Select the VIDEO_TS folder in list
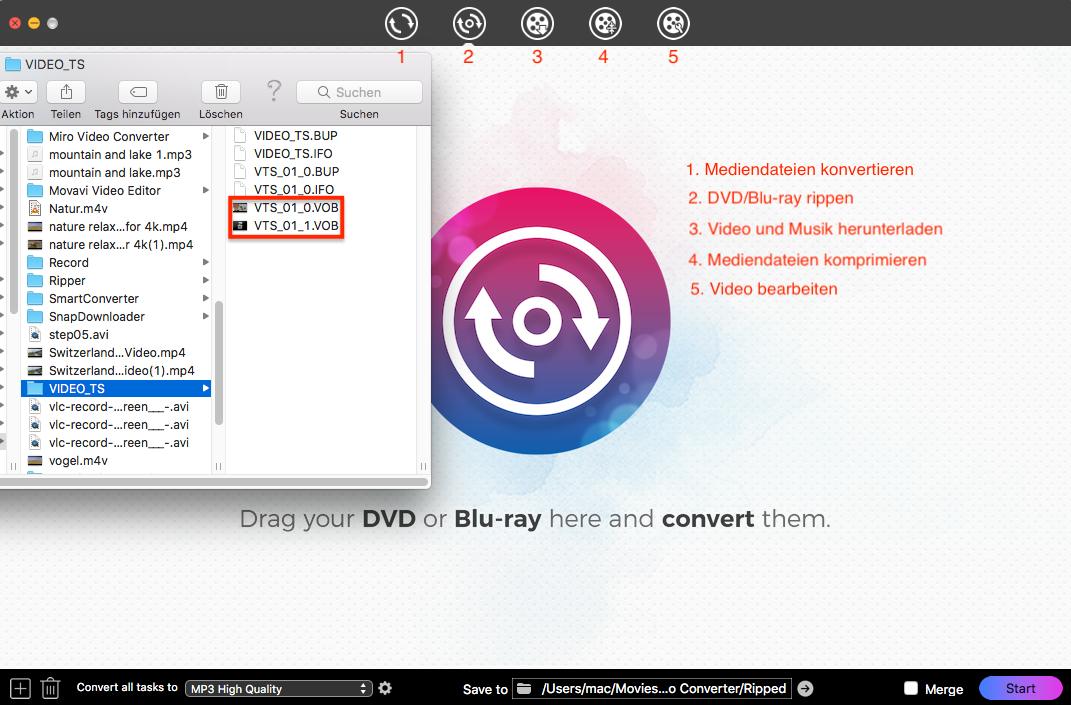The image size is (1071, 705). tap(77, 388)
